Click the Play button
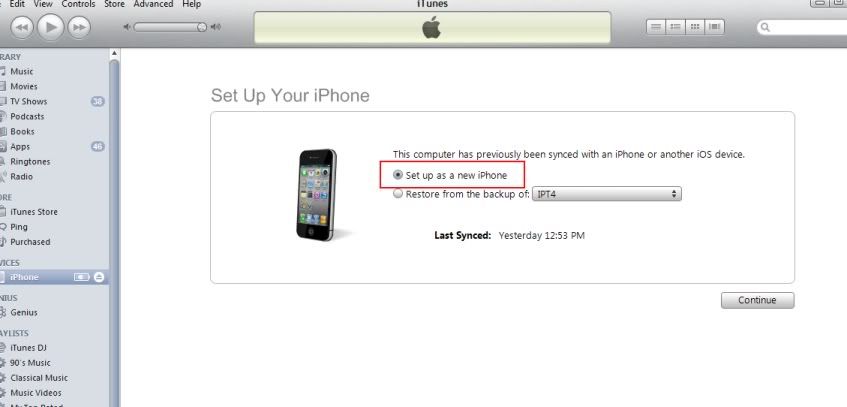 51,27
